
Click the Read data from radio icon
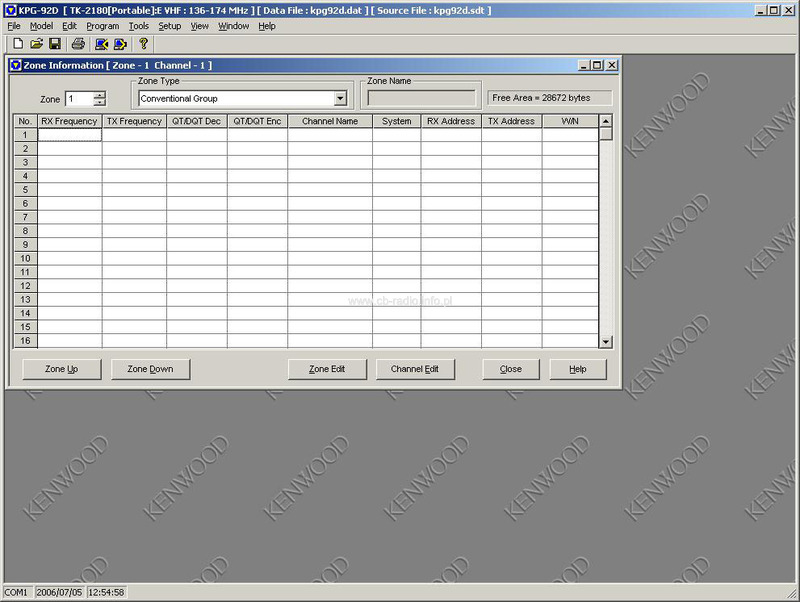(x=101, y=44)
